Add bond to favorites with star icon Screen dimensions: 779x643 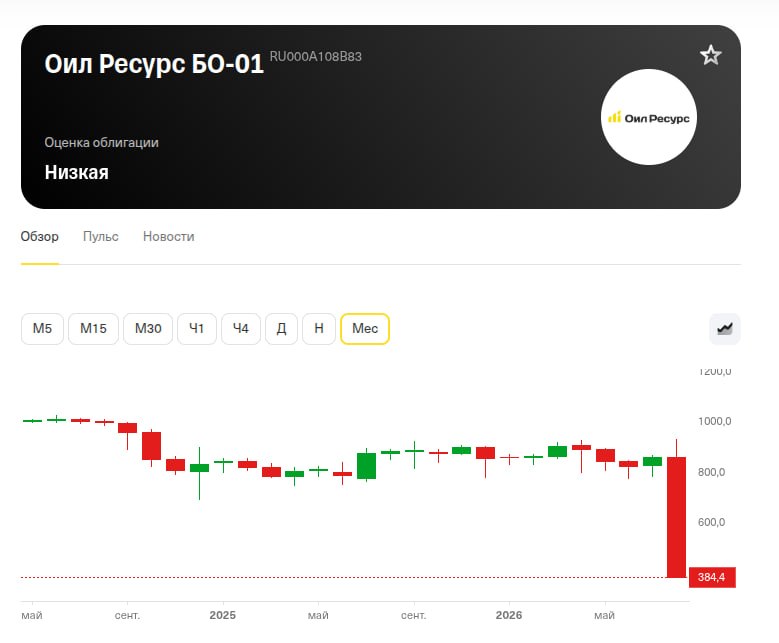(710, 55)
